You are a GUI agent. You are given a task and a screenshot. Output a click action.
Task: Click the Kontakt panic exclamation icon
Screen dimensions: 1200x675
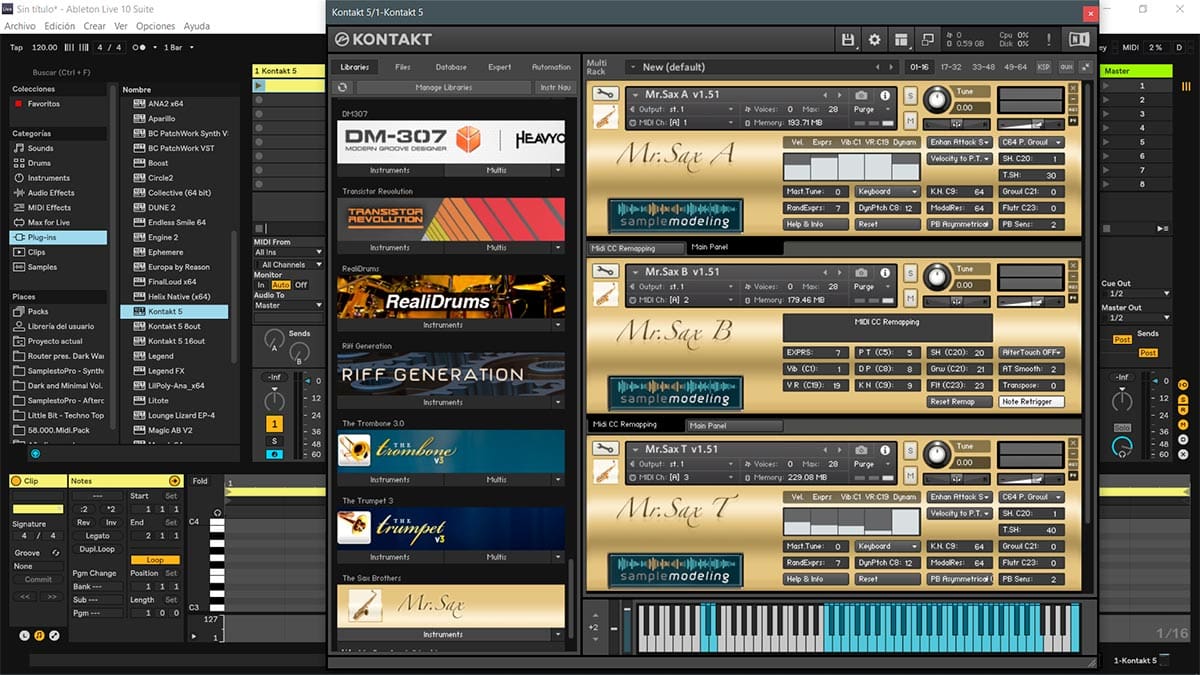tap(1048, 39)
